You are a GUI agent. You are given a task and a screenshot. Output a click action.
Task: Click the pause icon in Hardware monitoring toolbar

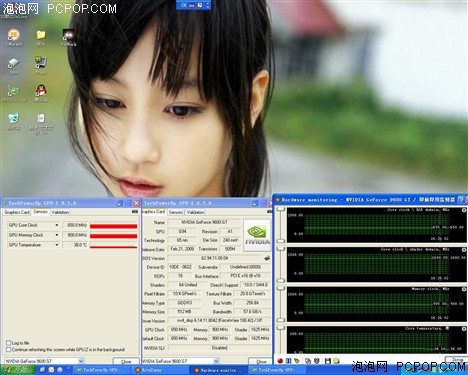click(x=289, y=361)
